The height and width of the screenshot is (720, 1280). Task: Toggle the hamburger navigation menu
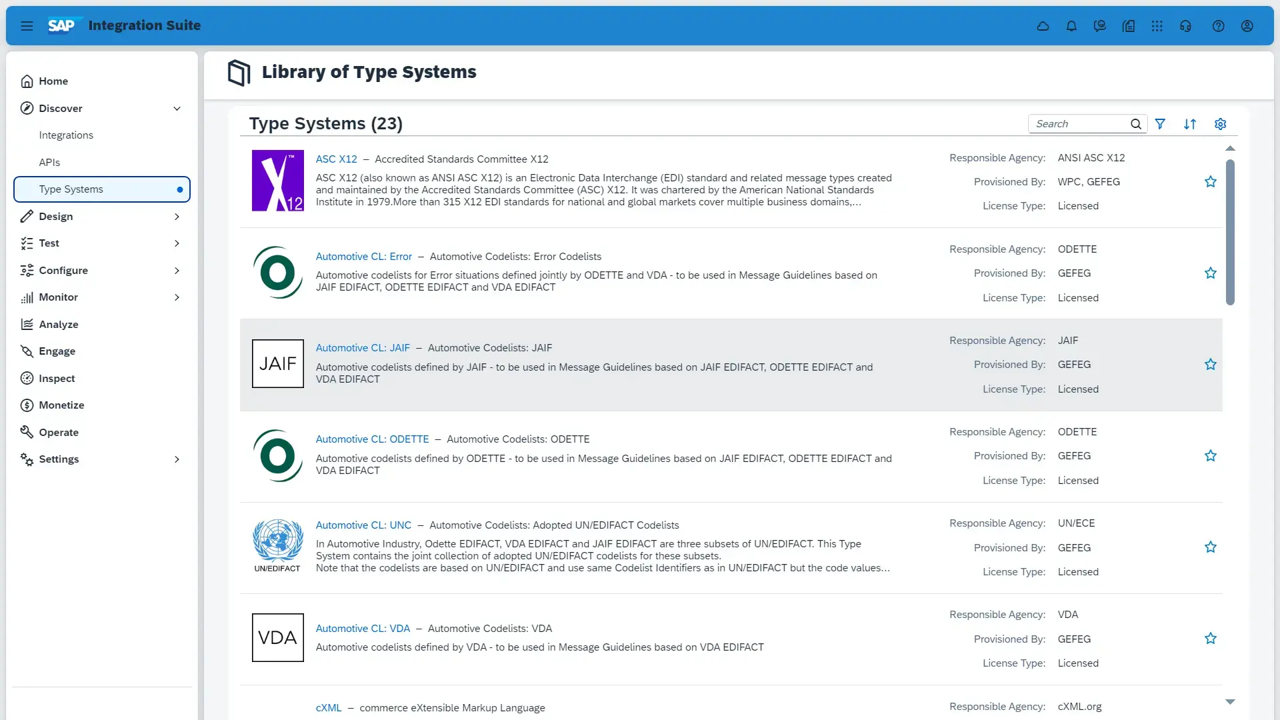(x=27, y=26)
